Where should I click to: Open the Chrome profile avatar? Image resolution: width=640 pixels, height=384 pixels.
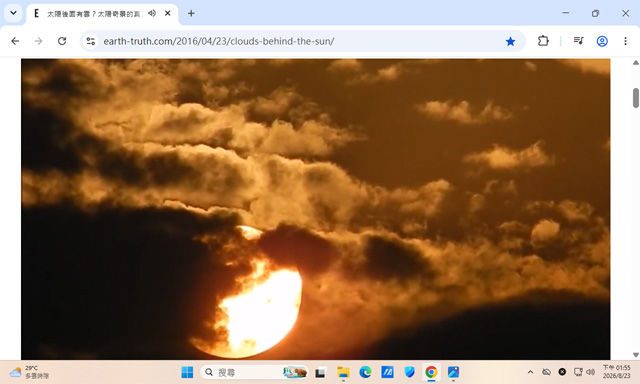[x=602, y=41]
